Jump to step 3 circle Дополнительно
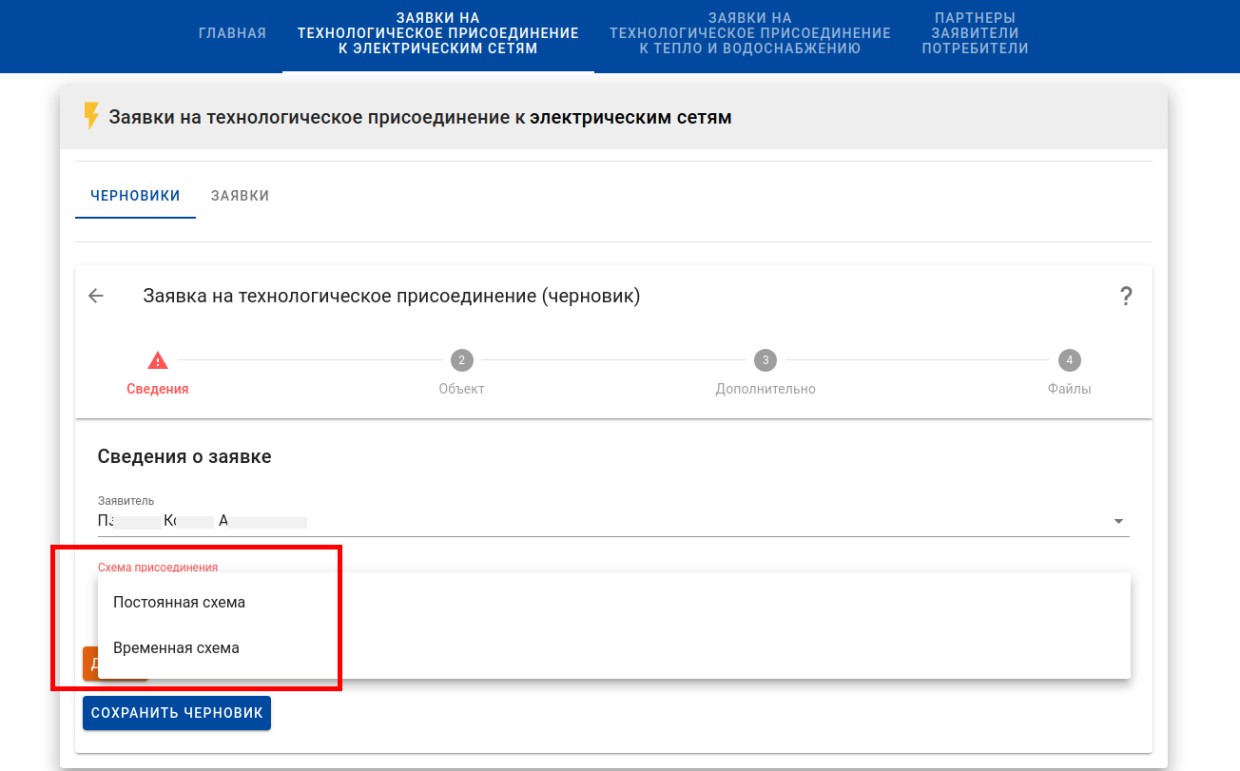This screenshot has height=771, width=1240. pyautogui.click(x=765, y=361)
